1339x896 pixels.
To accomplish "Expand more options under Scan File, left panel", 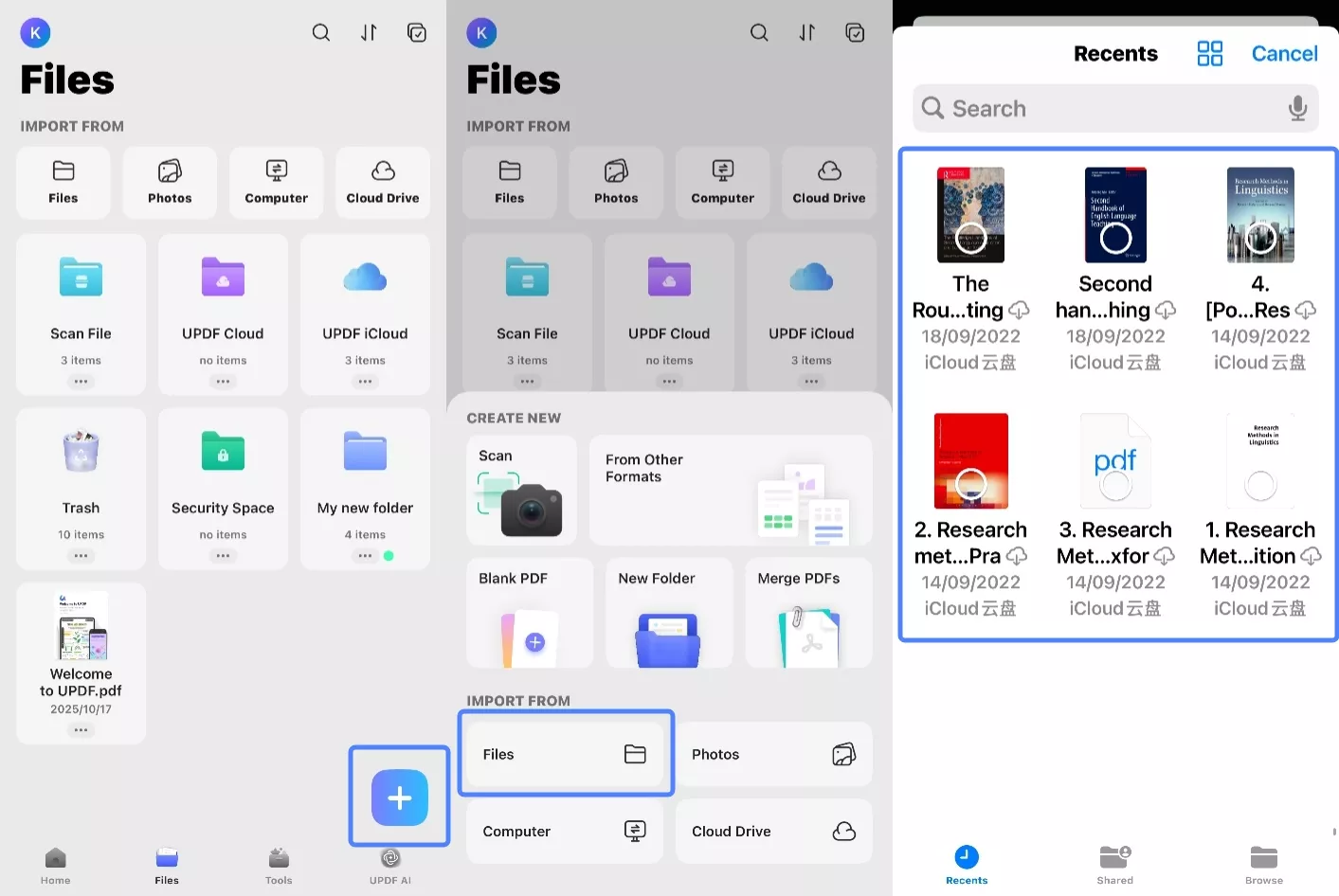I will (x=81, y=382).
